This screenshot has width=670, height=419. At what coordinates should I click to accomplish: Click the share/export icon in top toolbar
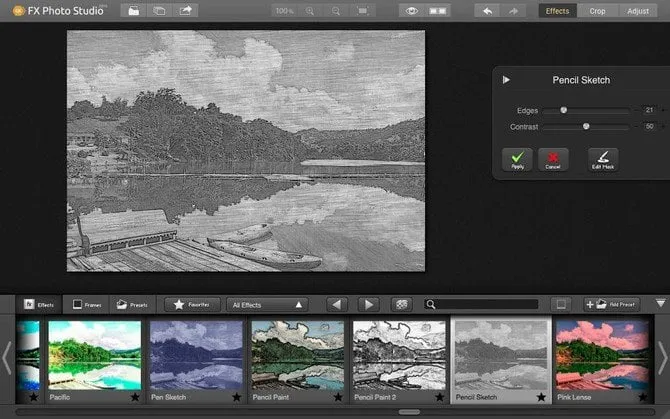pos(186,11)
